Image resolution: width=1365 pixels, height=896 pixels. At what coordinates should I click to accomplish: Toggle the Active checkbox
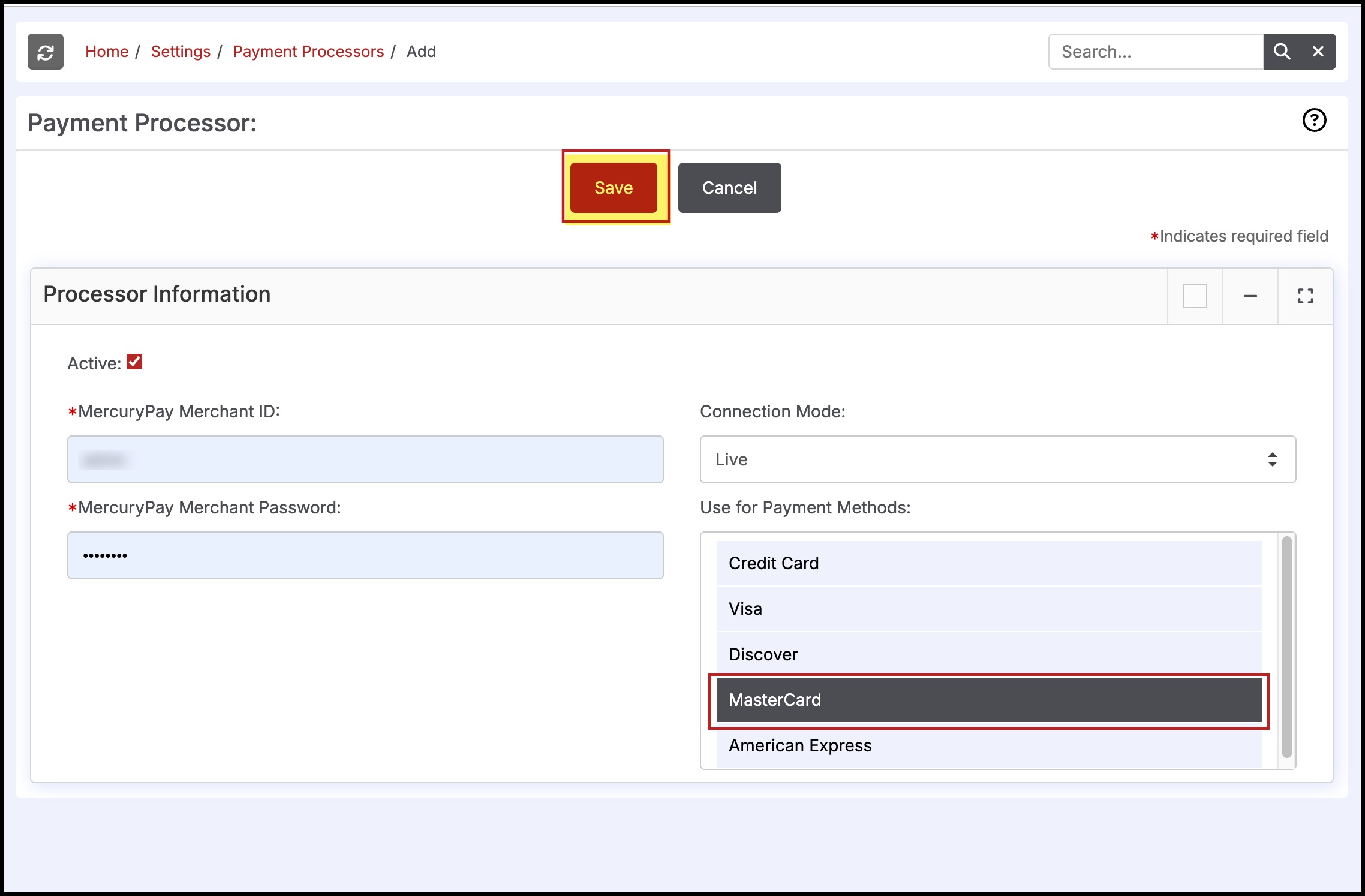click(134, 362)
